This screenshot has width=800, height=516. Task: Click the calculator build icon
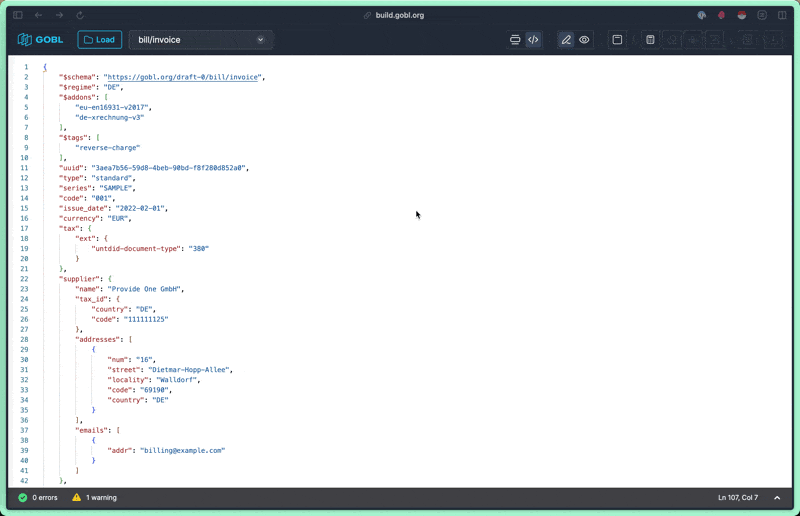click(x=650, y=40)
